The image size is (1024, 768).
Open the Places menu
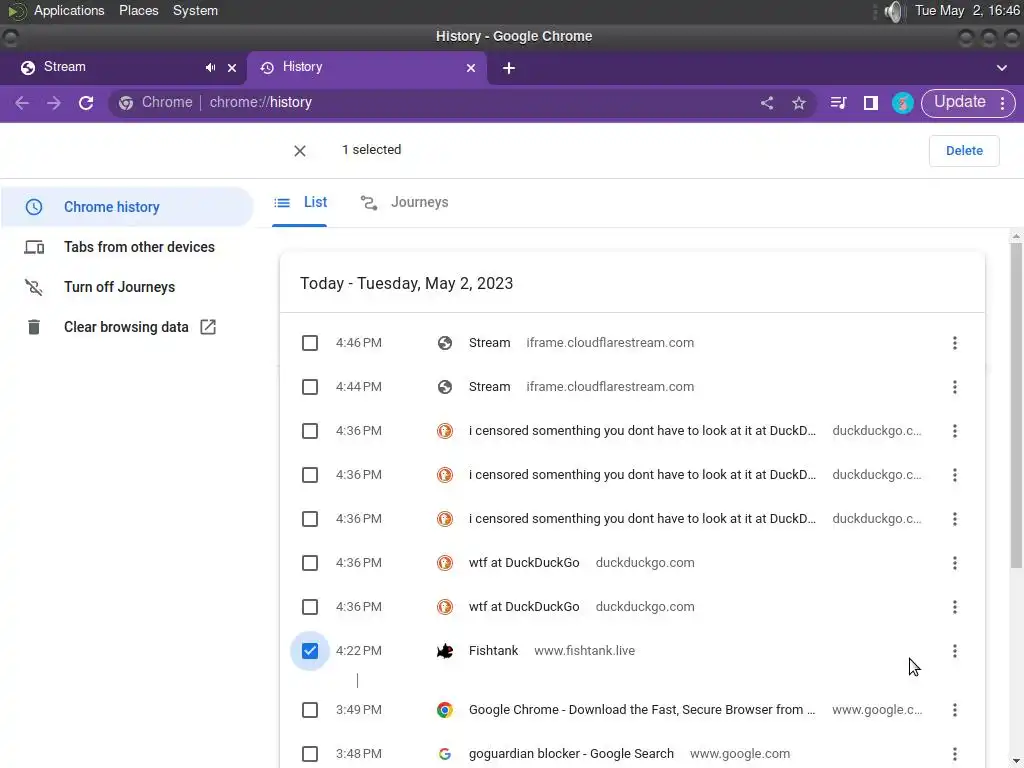coord(138,11)
